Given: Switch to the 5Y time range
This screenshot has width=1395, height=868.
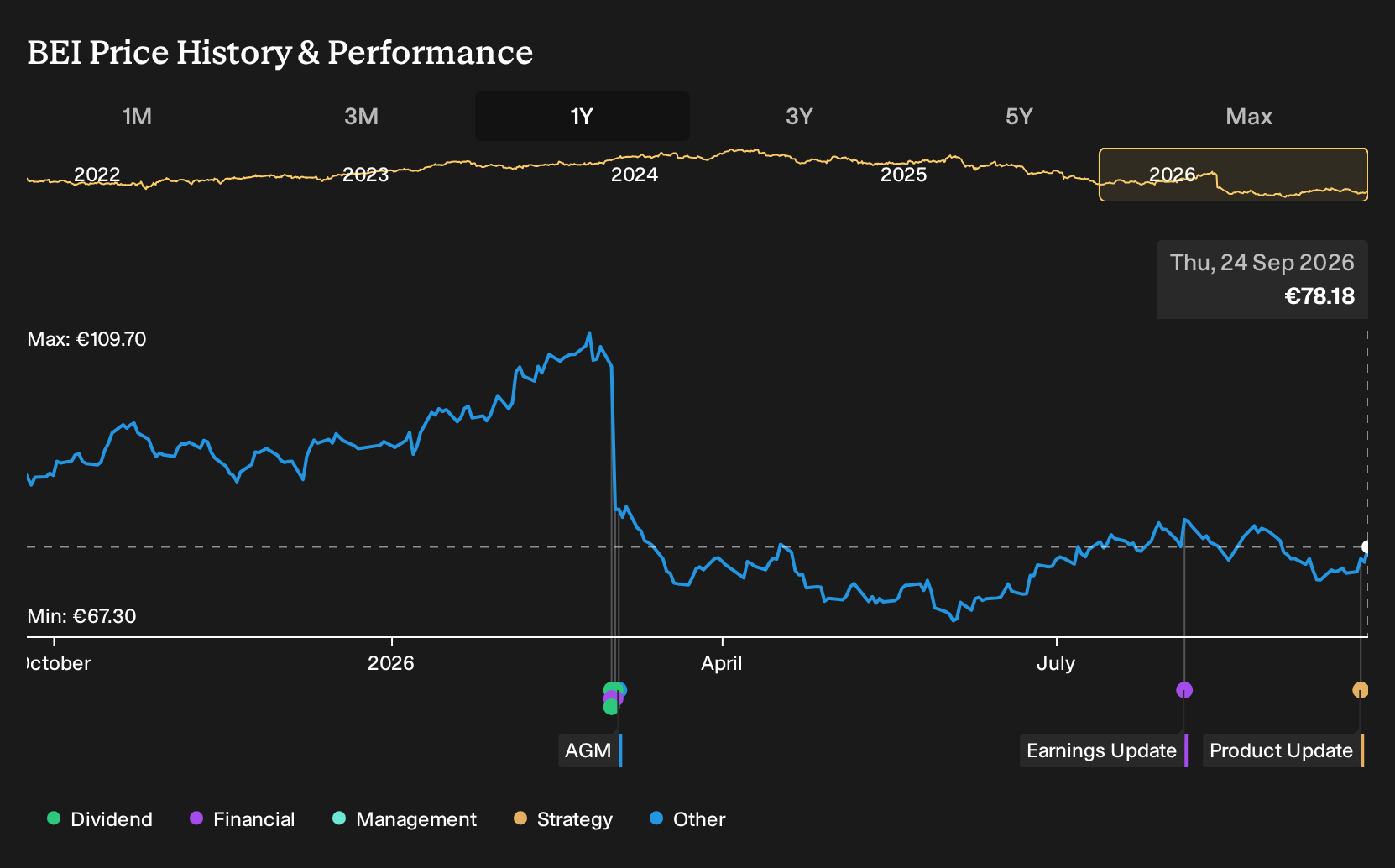Looking at the screenshot, I should coord(1019,116).
